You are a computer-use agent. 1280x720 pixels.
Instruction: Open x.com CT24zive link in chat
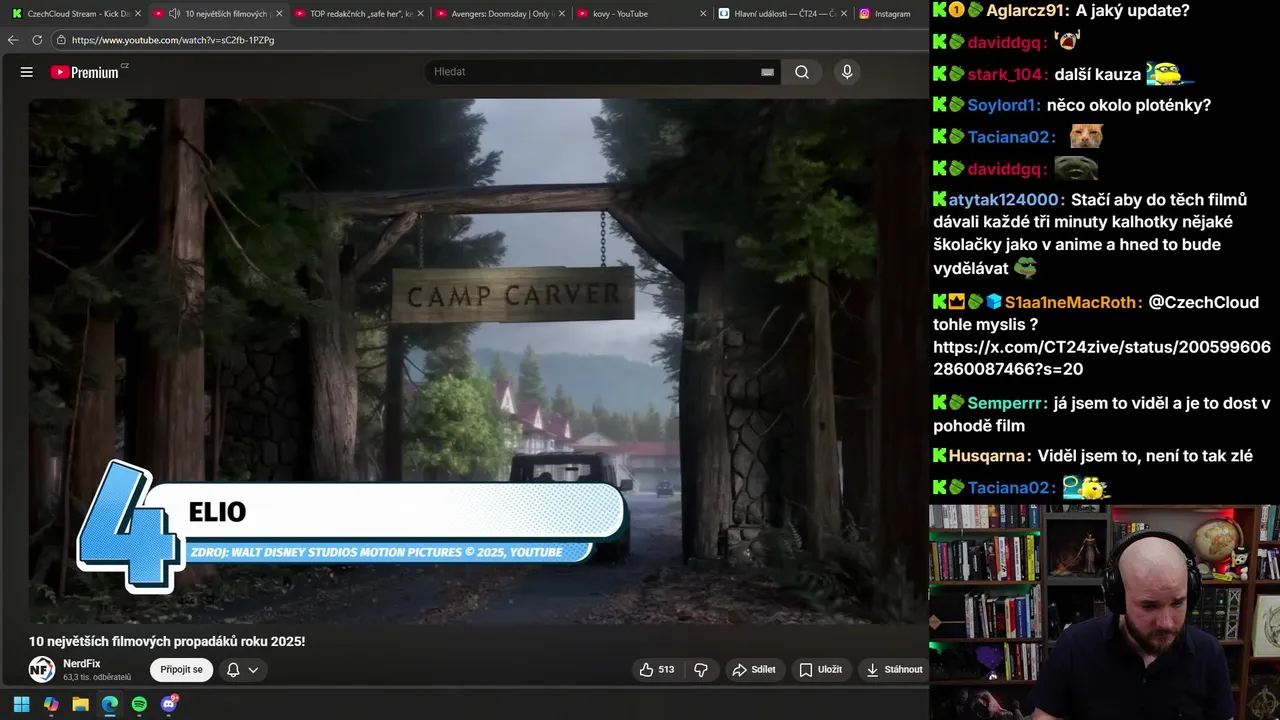point(1101,358)
